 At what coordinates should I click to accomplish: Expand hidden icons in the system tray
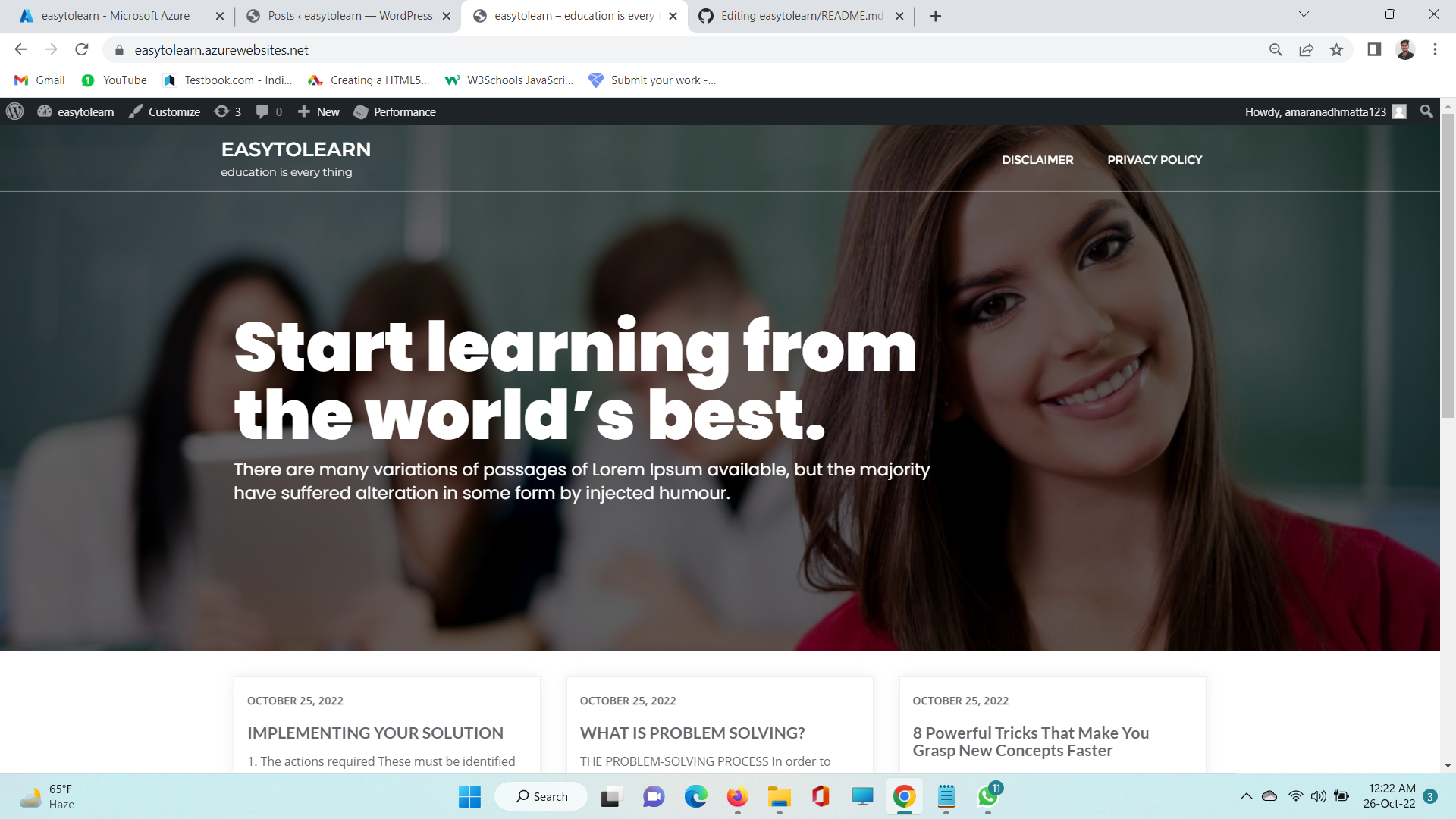(x=1246, y=796)
